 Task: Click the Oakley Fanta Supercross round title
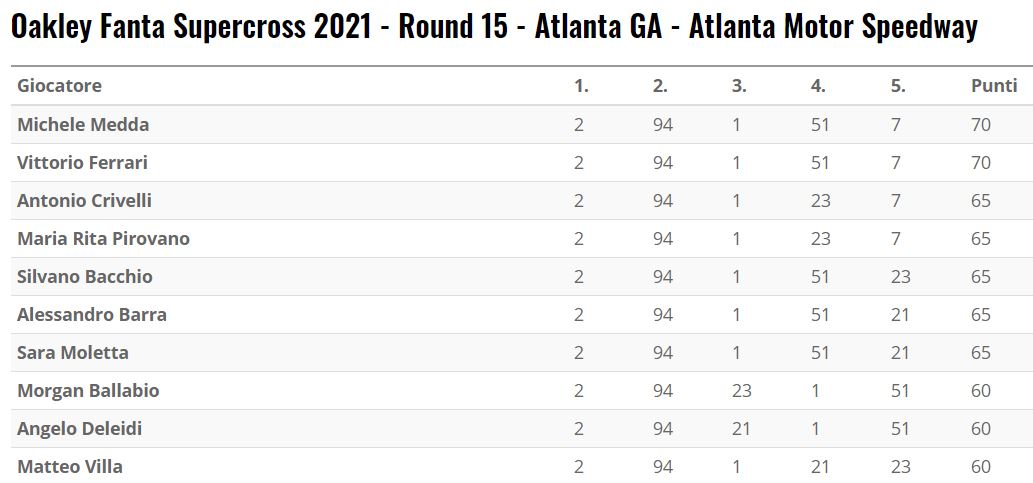(494, 28)
